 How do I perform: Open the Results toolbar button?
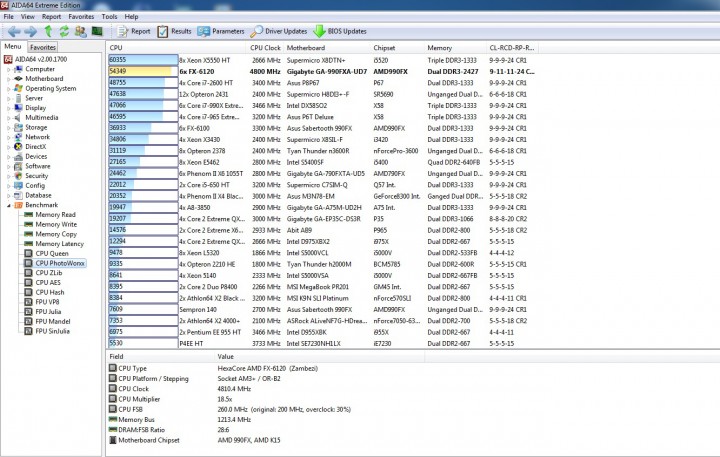174,31
